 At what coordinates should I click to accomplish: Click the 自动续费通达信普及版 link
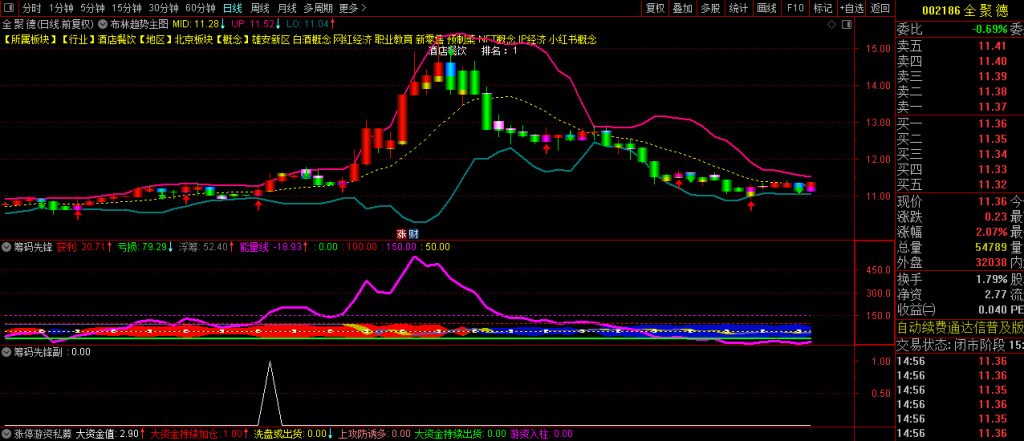959,327
